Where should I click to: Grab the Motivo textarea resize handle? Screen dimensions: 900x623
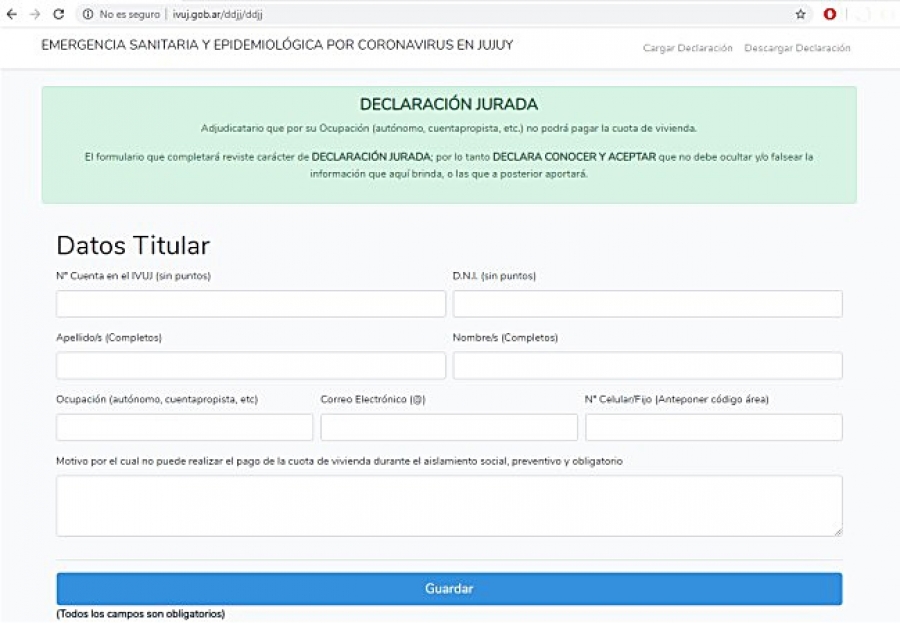click(x=837, y=531)
